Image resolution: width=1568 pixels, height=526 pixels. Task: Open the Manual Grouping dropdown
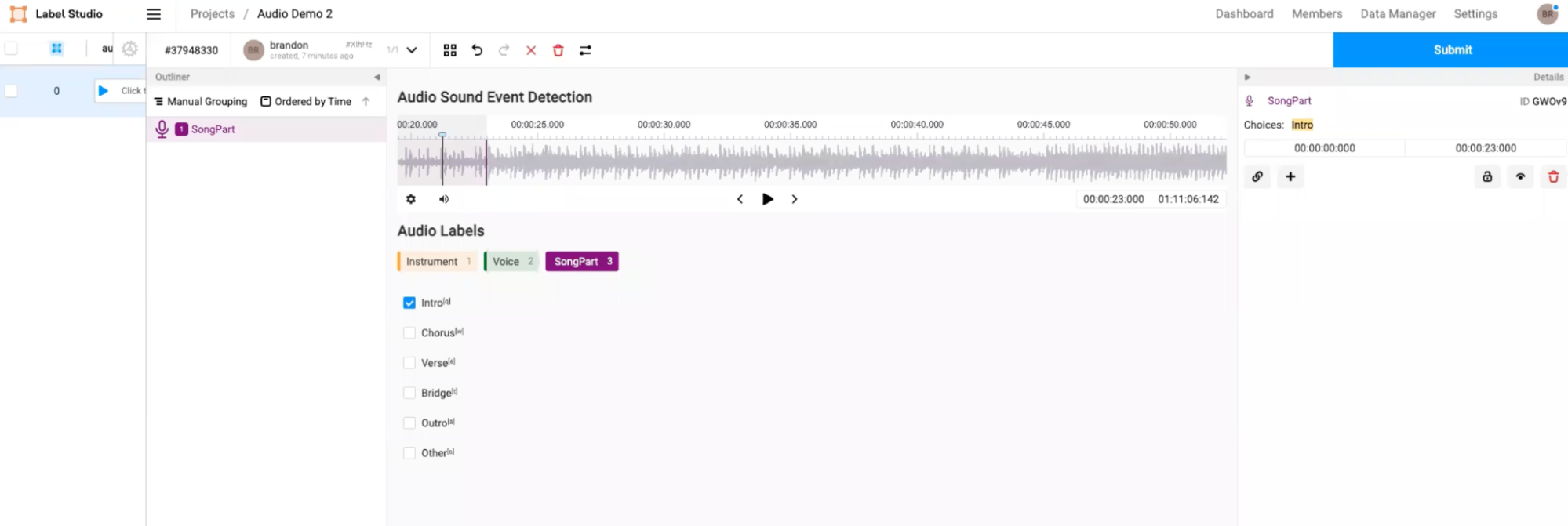tap(201, 102)
